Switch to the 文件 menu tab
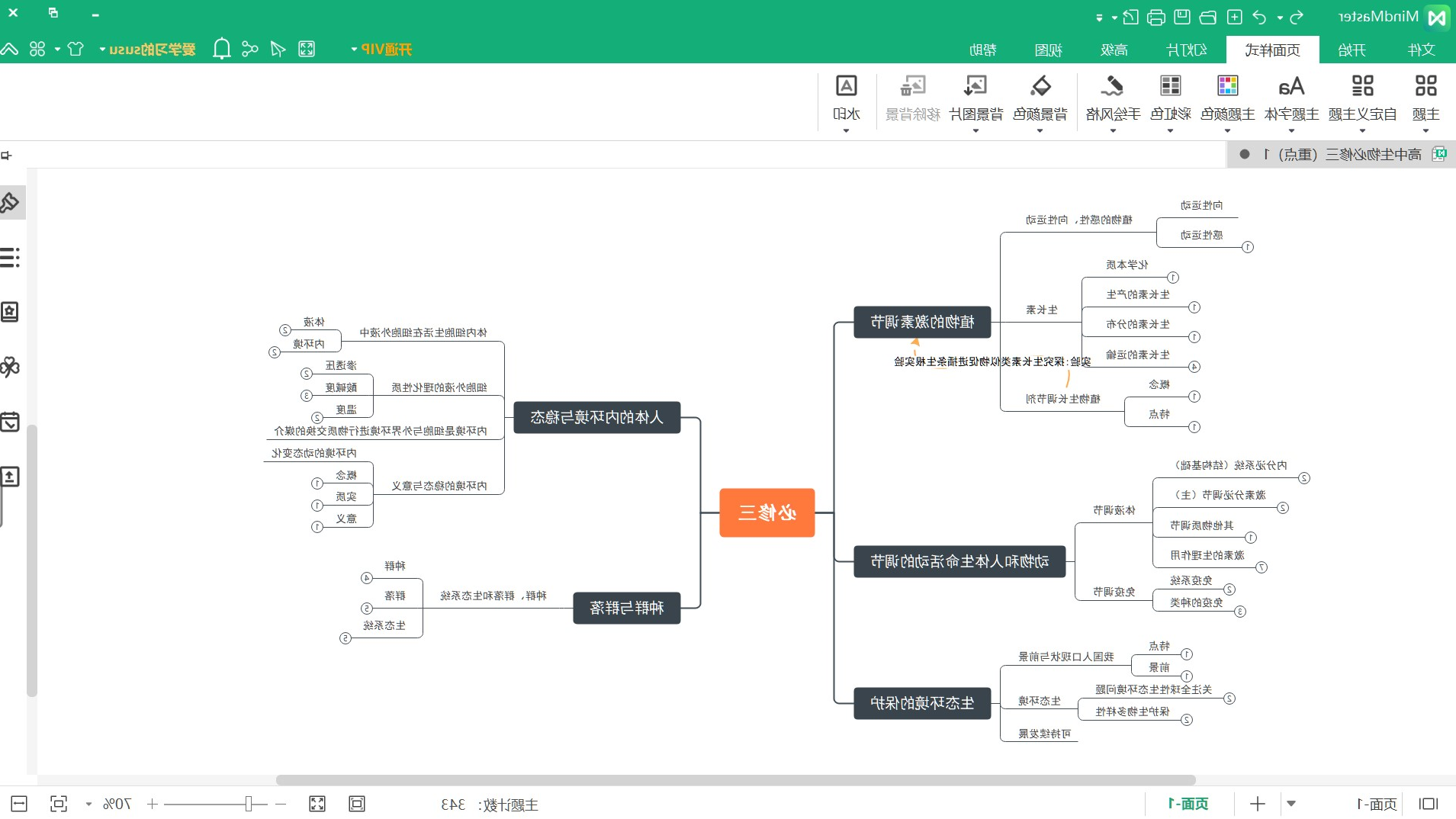Screen dimensions: 1456x819 tap(1421, 50)
